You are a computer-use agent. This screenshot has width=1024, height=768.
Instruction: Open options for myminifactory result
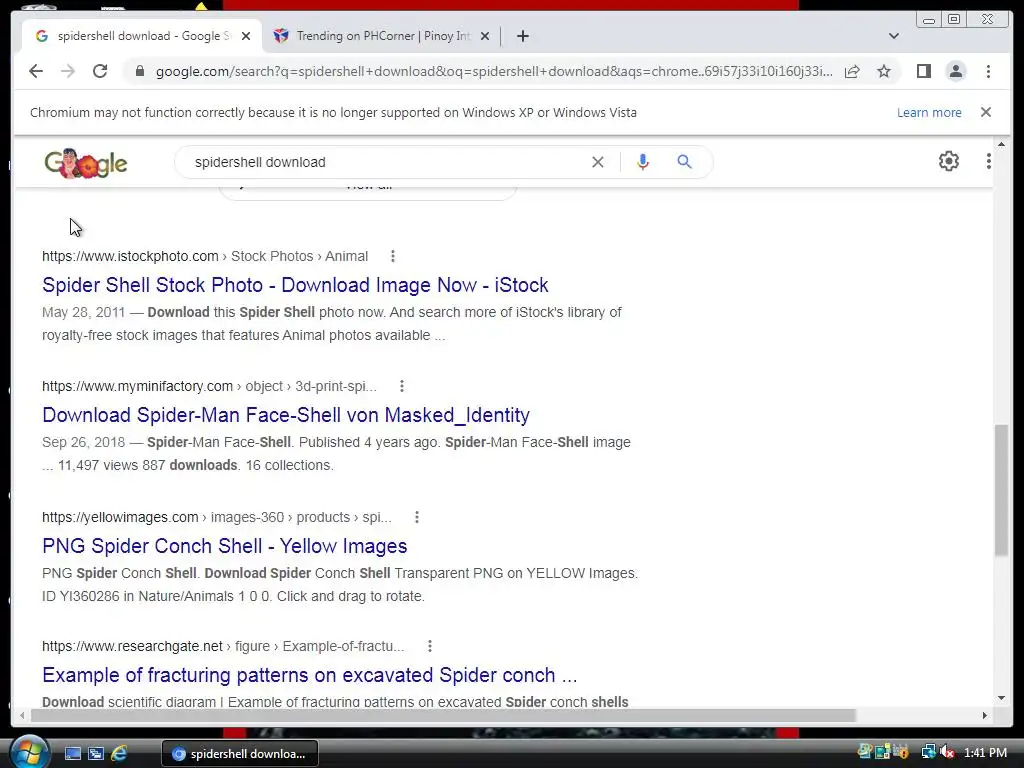point(402,386)
